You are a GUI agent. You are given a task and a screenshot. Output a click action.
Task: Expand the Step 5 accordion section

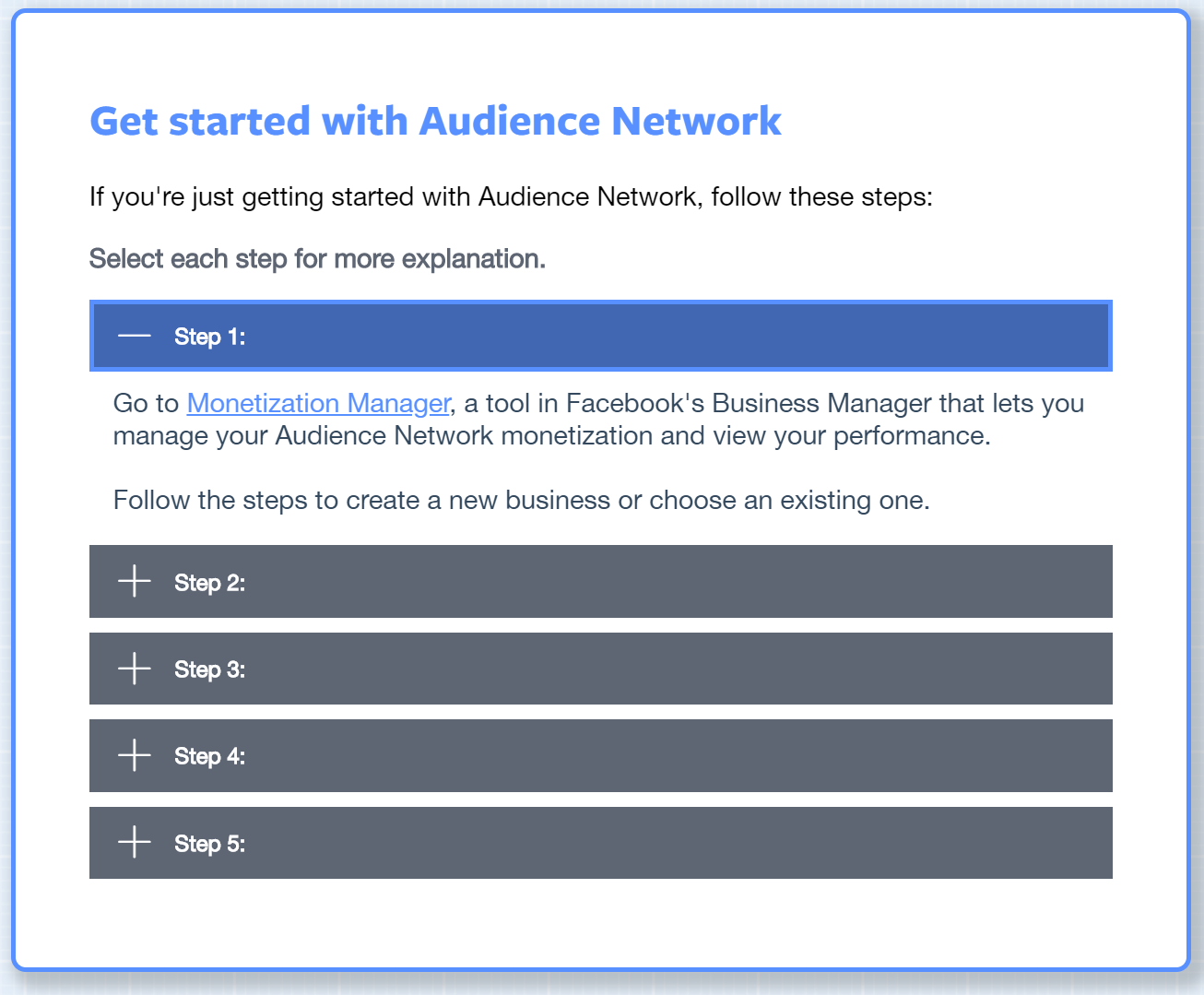point(601,843)
